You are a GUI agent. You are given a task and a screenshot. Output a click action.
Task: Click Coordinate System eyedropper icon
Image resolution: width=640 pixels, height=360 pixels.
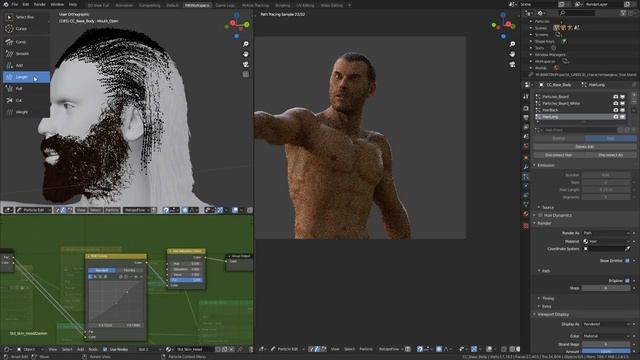click(628, 249)
